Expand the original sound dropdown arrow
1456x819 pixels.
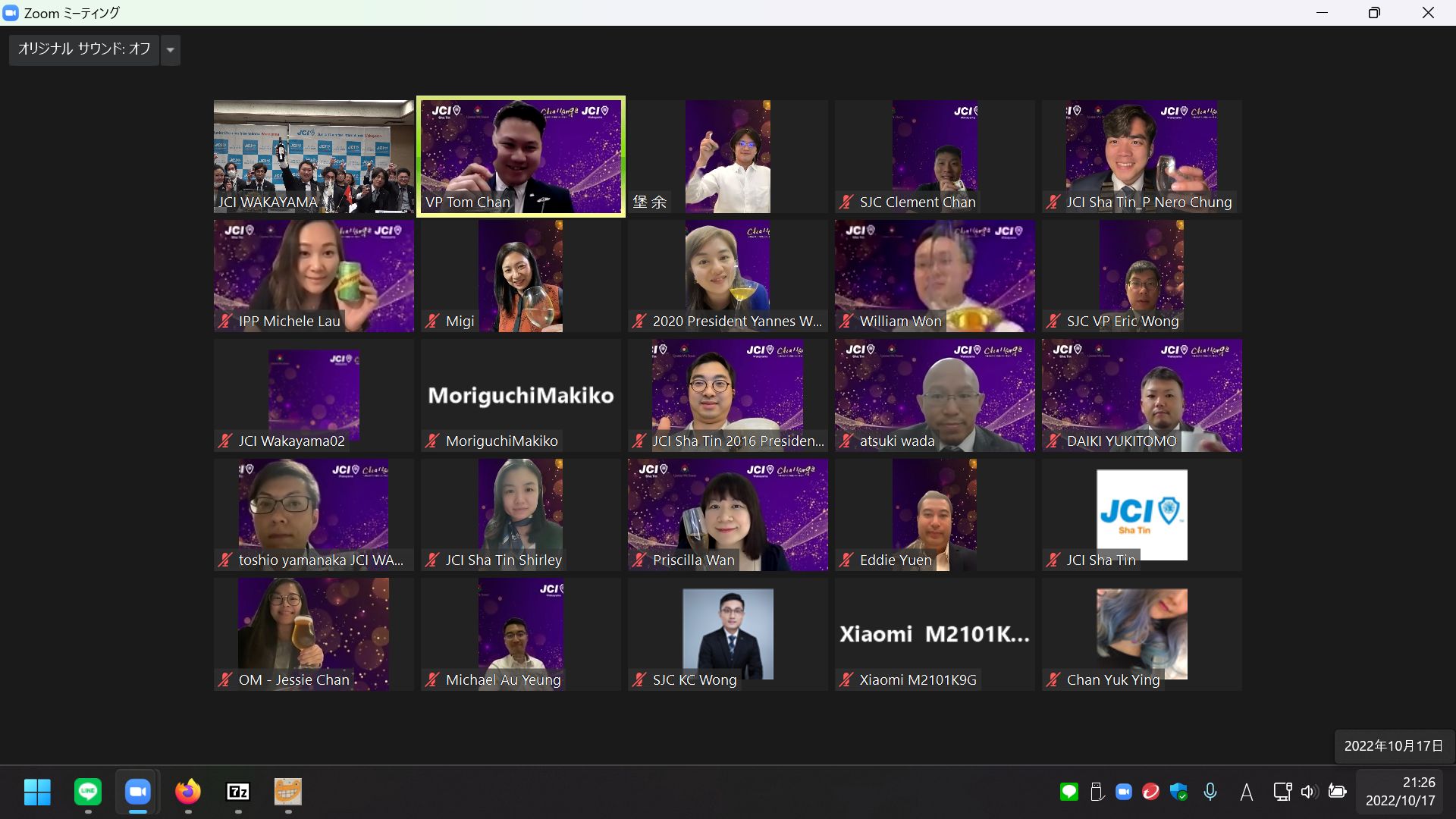coord(171,50)
